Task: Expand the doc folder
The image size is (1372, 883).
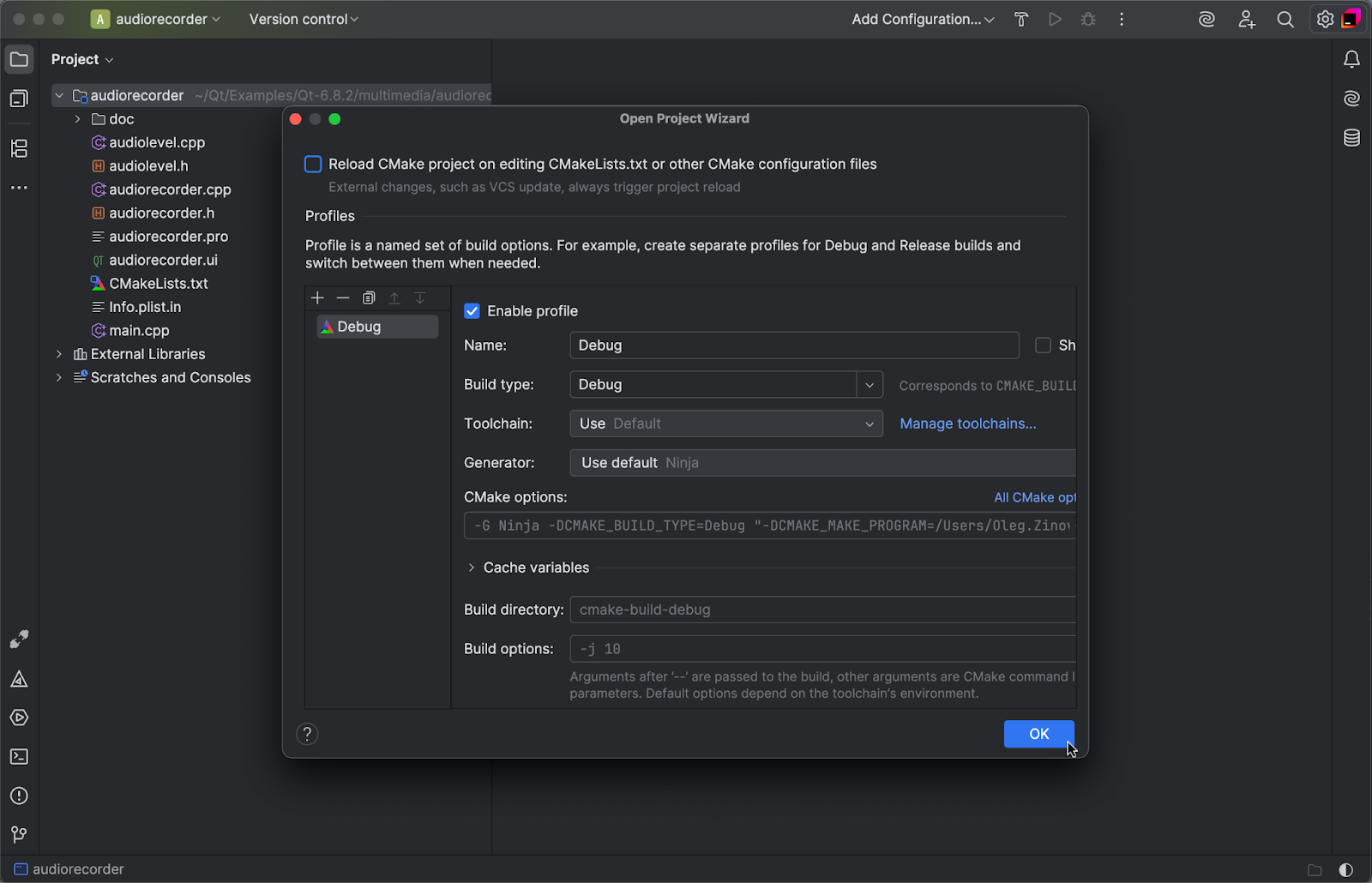Action: (77, 119)
